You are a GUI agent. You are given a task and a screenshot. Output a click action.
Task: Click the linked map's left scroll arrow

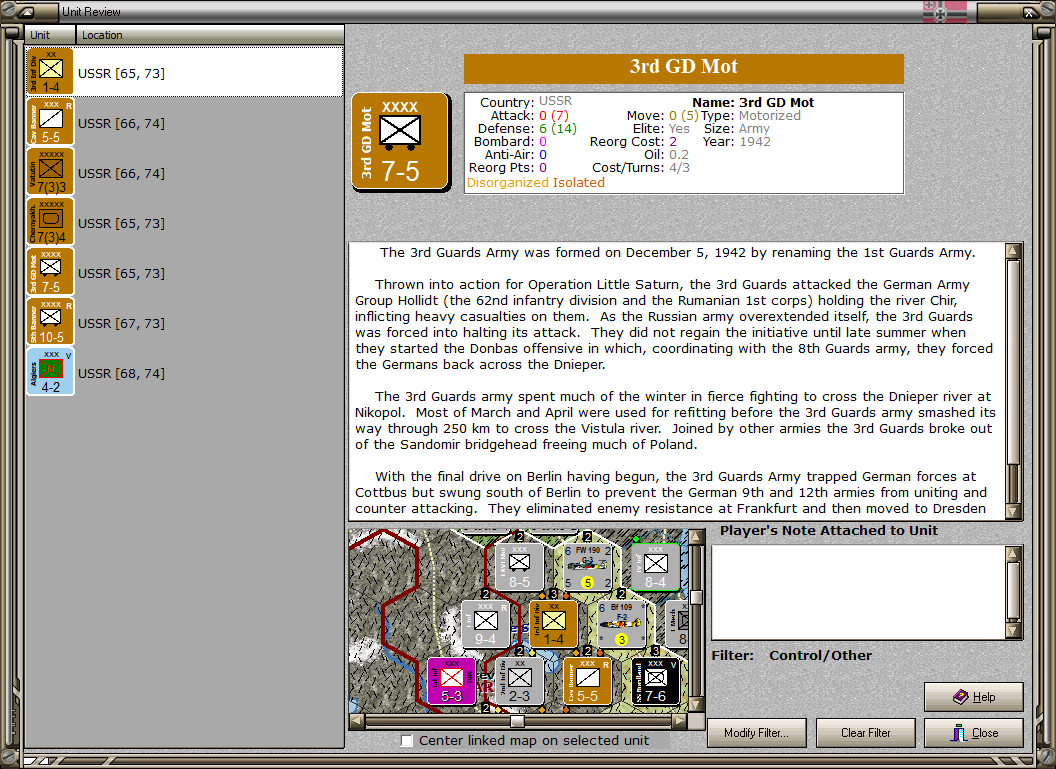(x=357, y=721)
